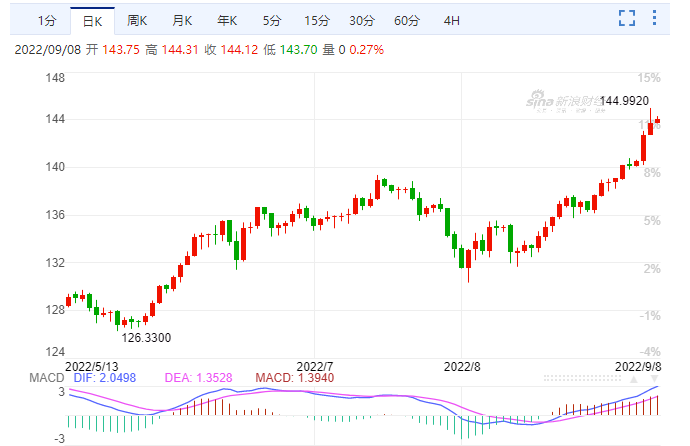Switch to 15分 timeframe
Viewport: 690px width, 446px height.
316,20
